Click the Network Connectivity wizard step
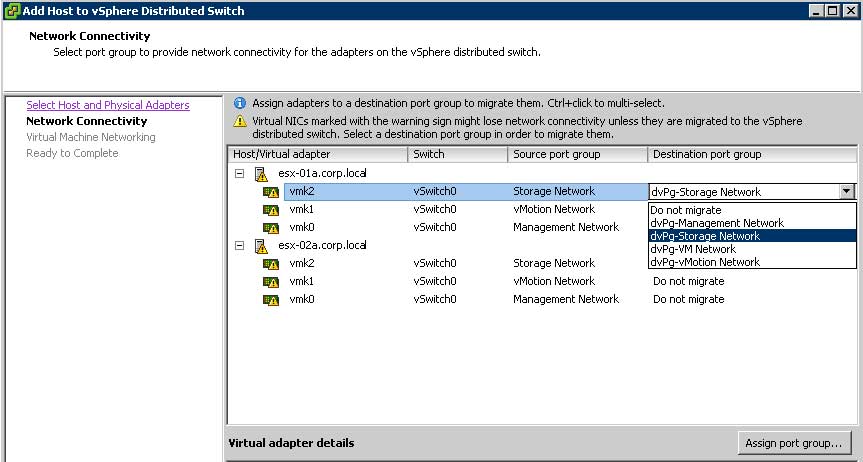This screenshot has height=462, width=863. [x=87, y=121]
